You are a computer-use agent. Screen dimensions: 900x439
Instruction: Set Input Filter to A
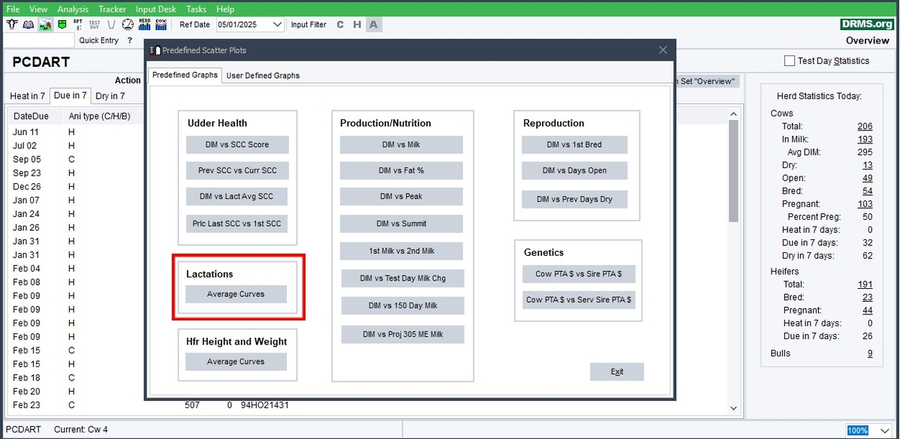click(x=374, y=25)
